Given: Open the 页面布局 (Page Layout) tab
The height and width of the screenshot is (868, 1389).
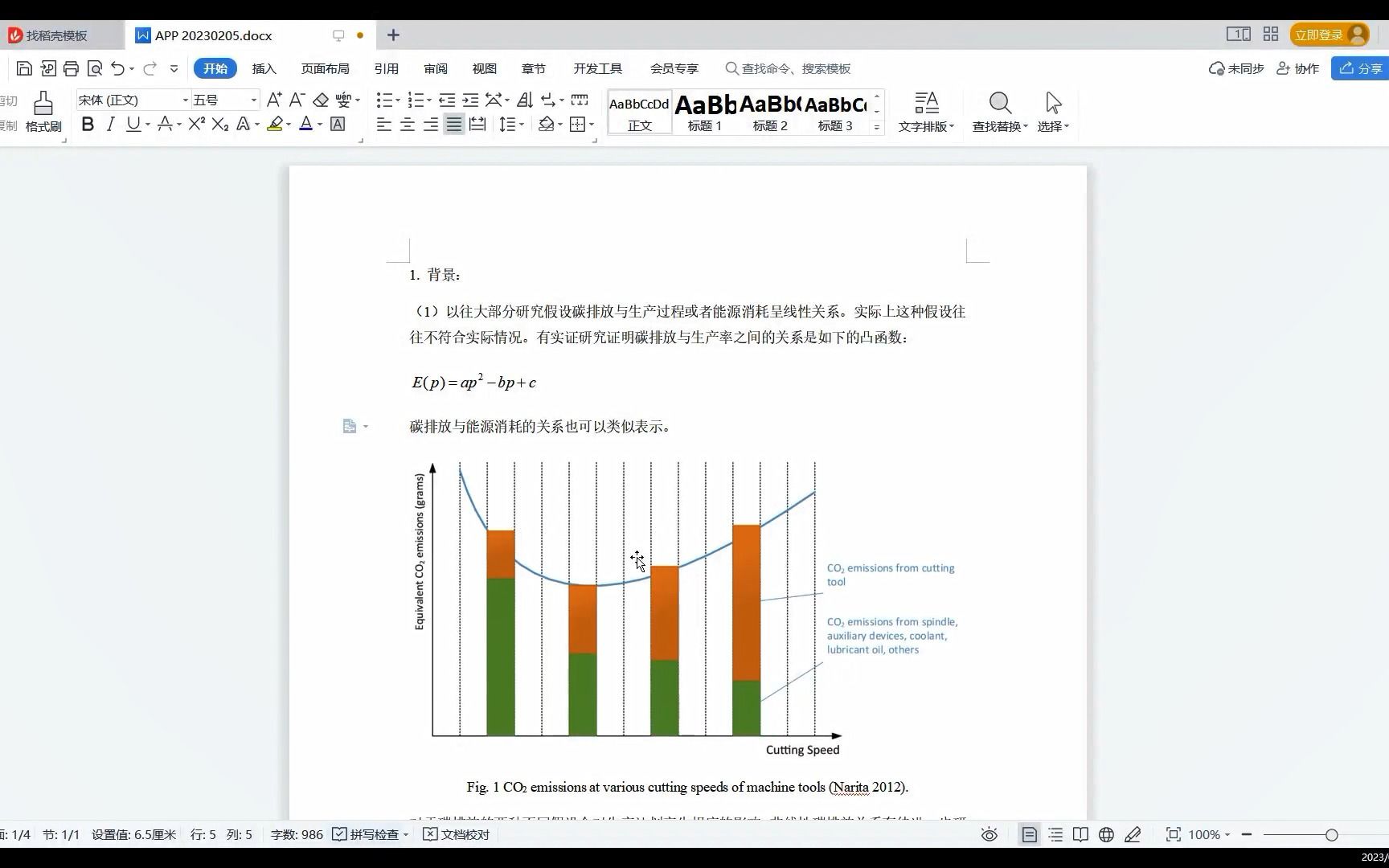Looking at the screenshot, I should pos(325,68).
